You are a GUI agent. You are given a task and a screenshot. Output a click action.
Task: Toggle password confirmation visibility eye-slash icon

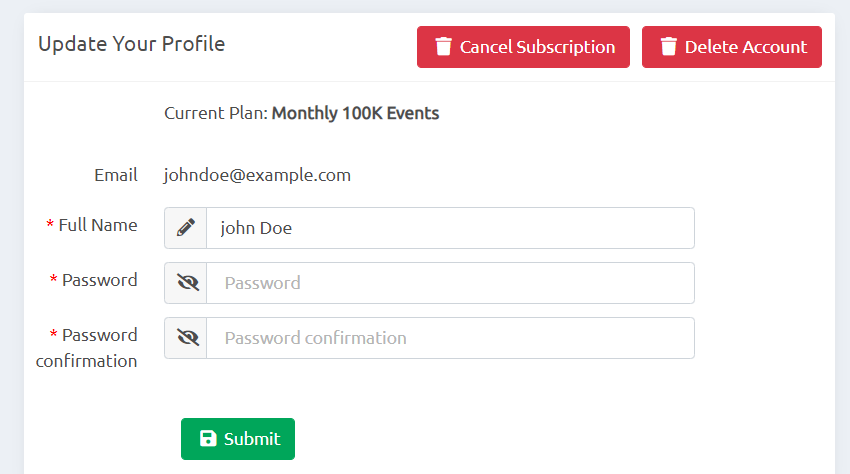[188, 338]
